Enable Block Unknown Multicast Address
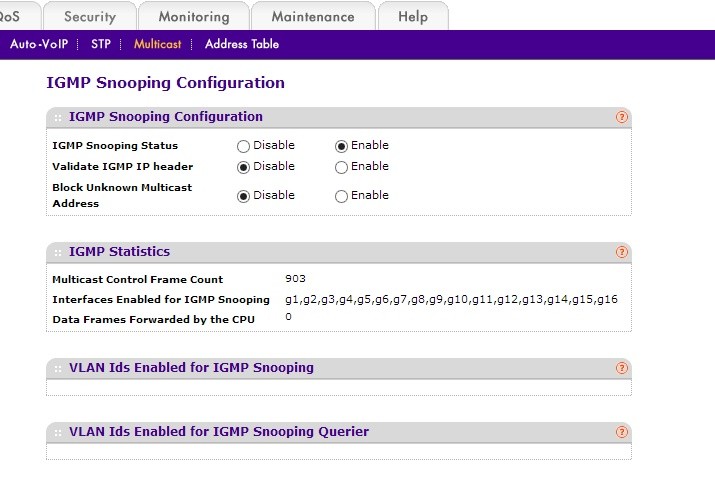Image resolution: width=715 pixels, height=499 pixels. tap(341, 196)
